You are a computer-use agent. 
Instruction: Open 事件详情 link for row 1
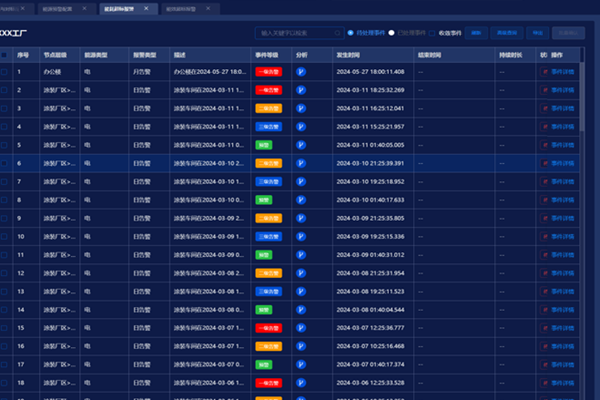click(x=564, y=73)
